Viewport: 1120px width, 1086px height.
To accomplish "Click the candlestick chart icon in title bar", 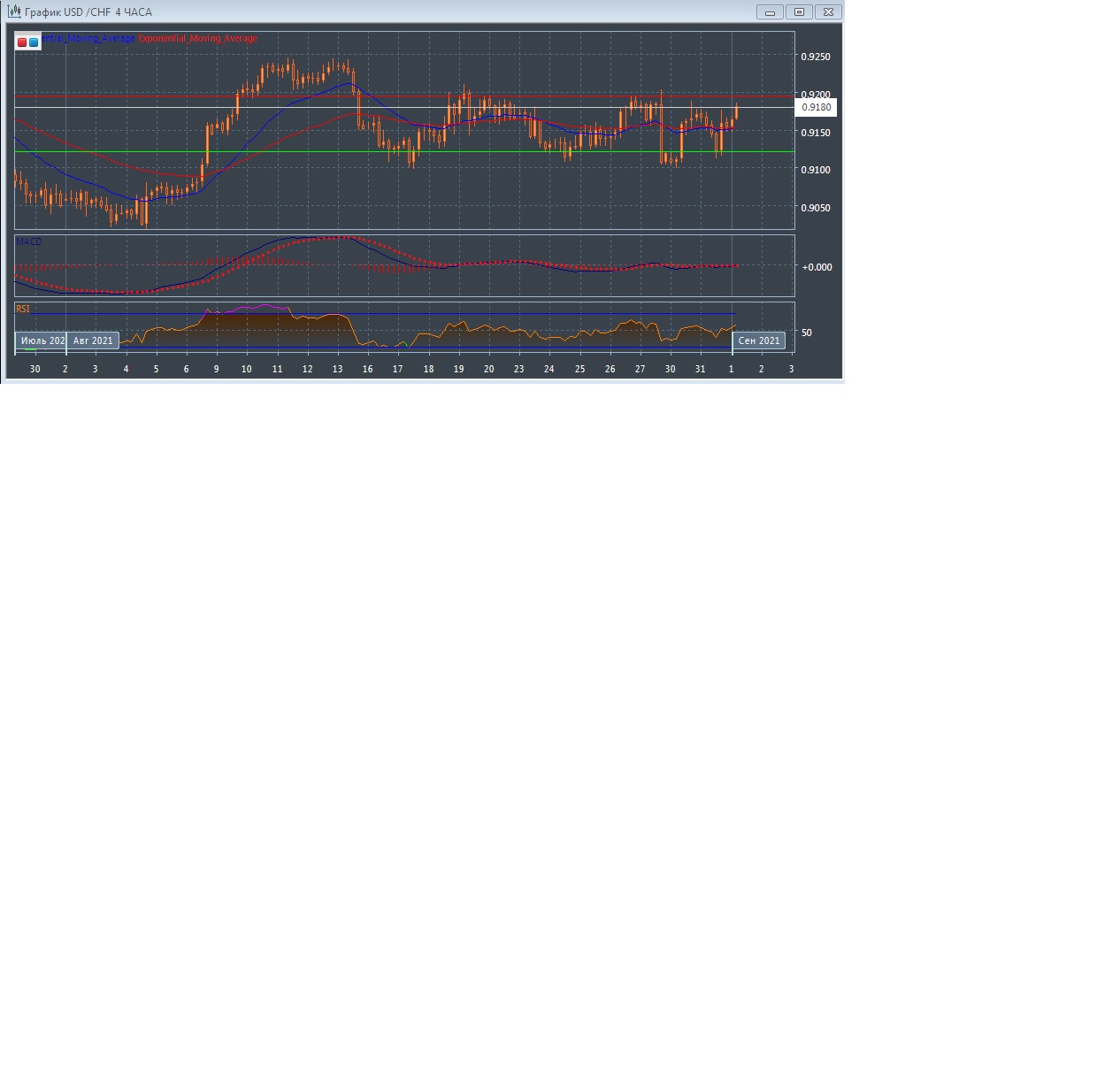I will tap(14, 12).
